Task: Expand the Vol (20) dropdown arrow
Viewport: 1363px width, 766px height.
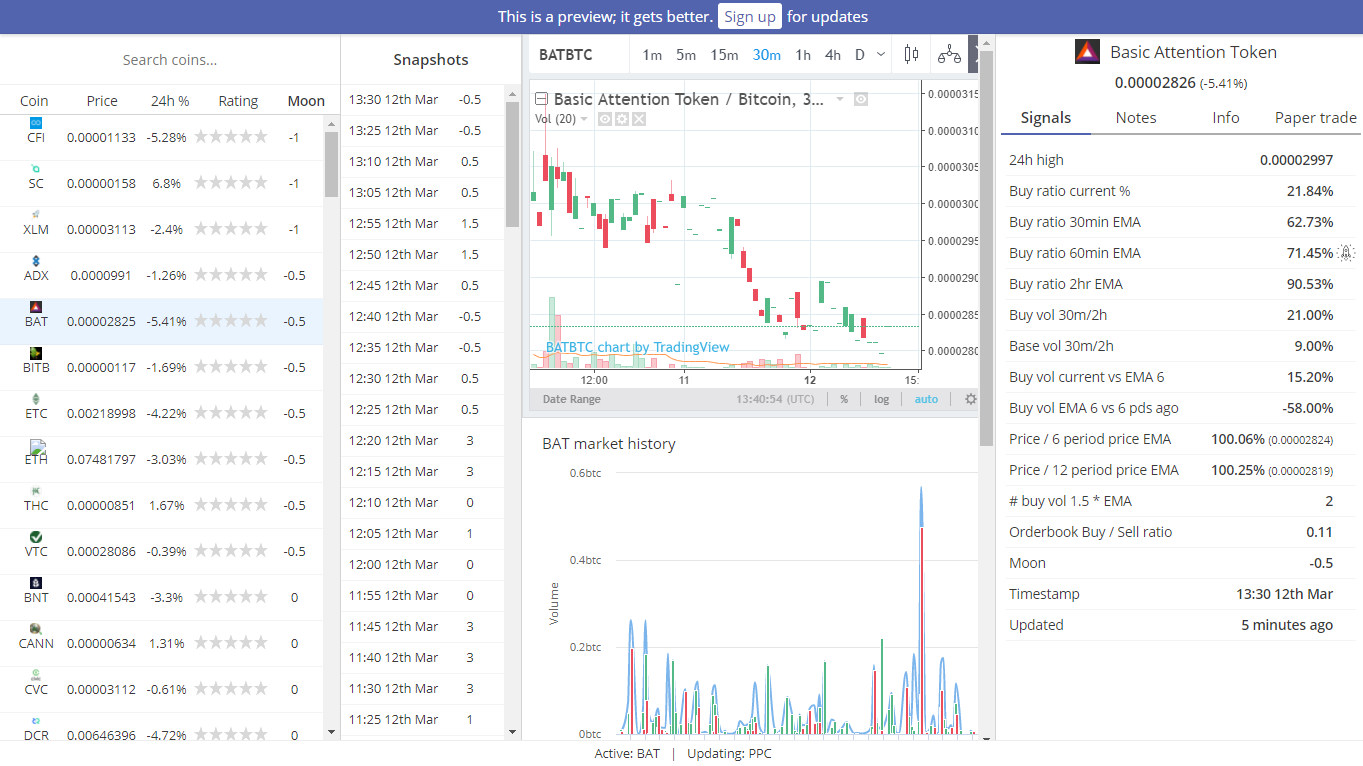Action: 585,119
